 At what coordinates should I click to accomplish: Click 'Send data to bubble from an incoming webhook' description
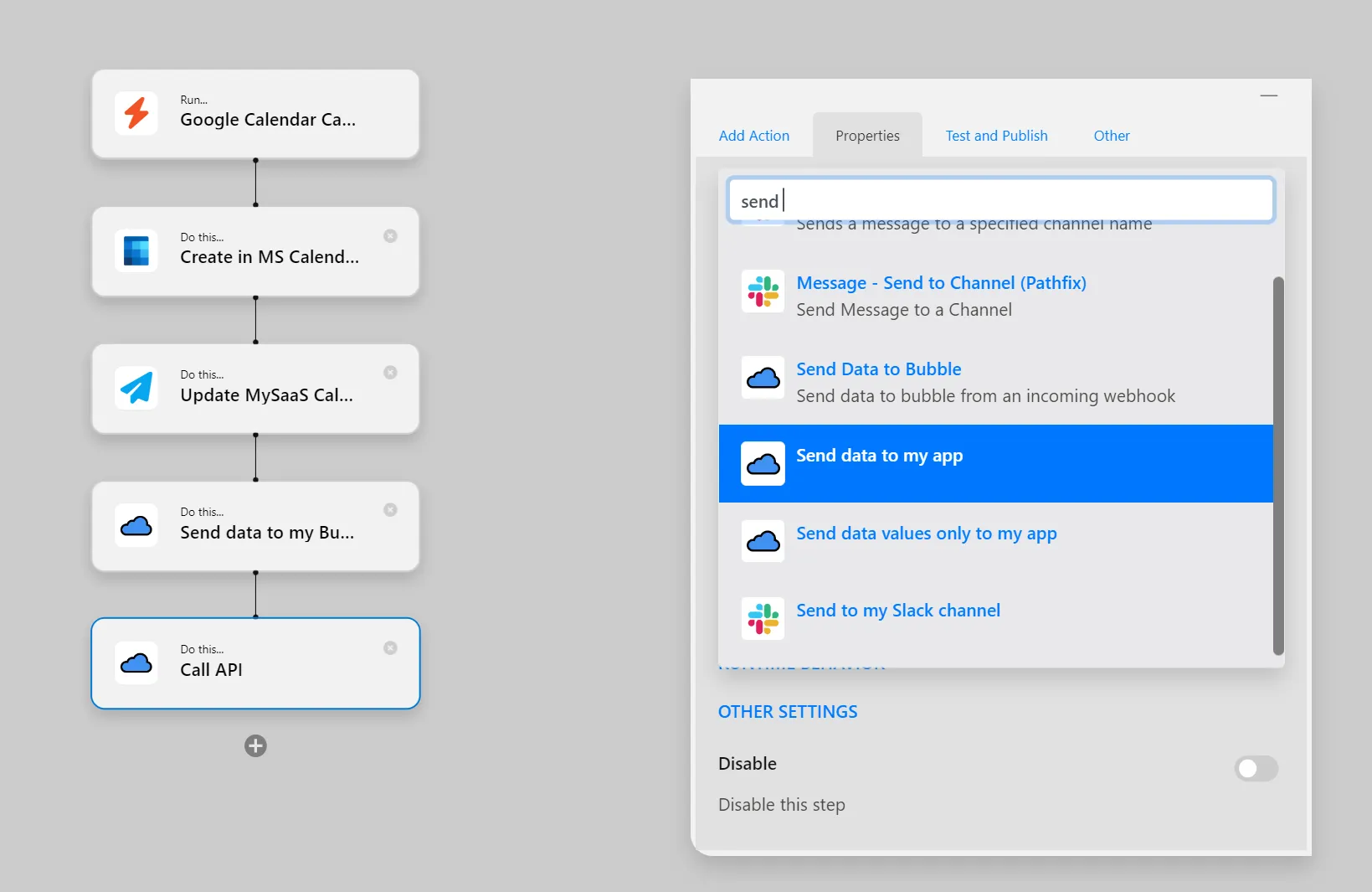(985, 396)
